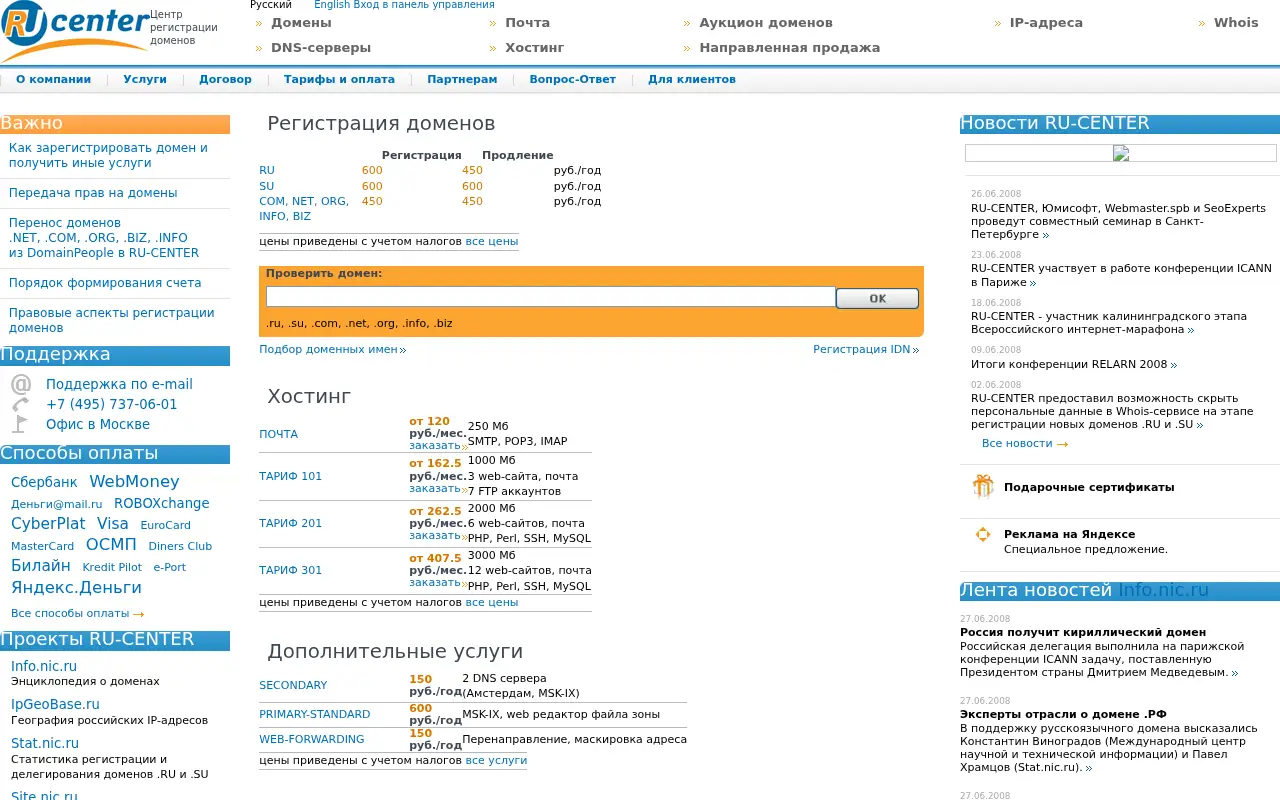
Task: Switch the site language to English
Action: click(332, 5)
